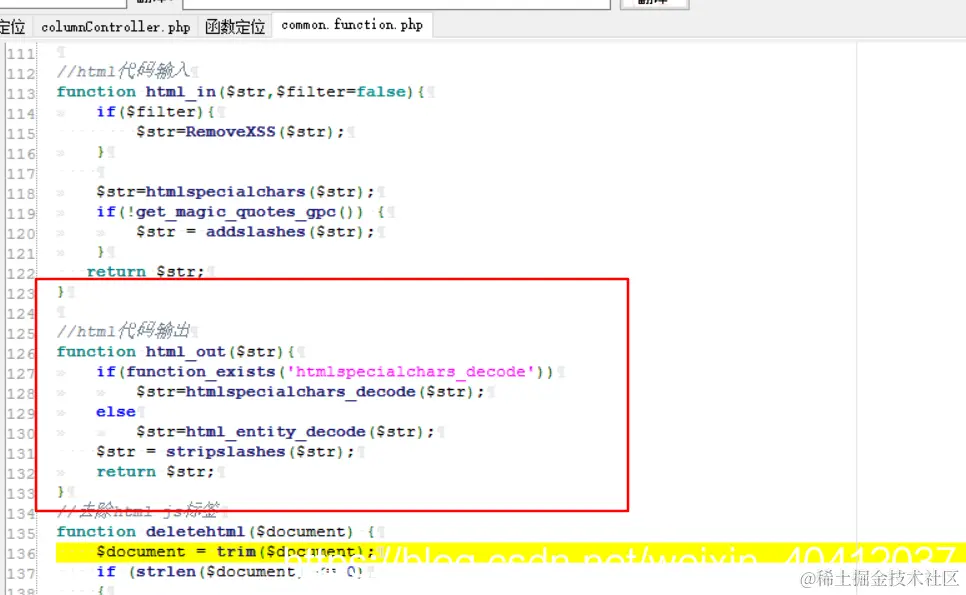
Task: Click the function html_in declaration line
Action: coord(240,92)
